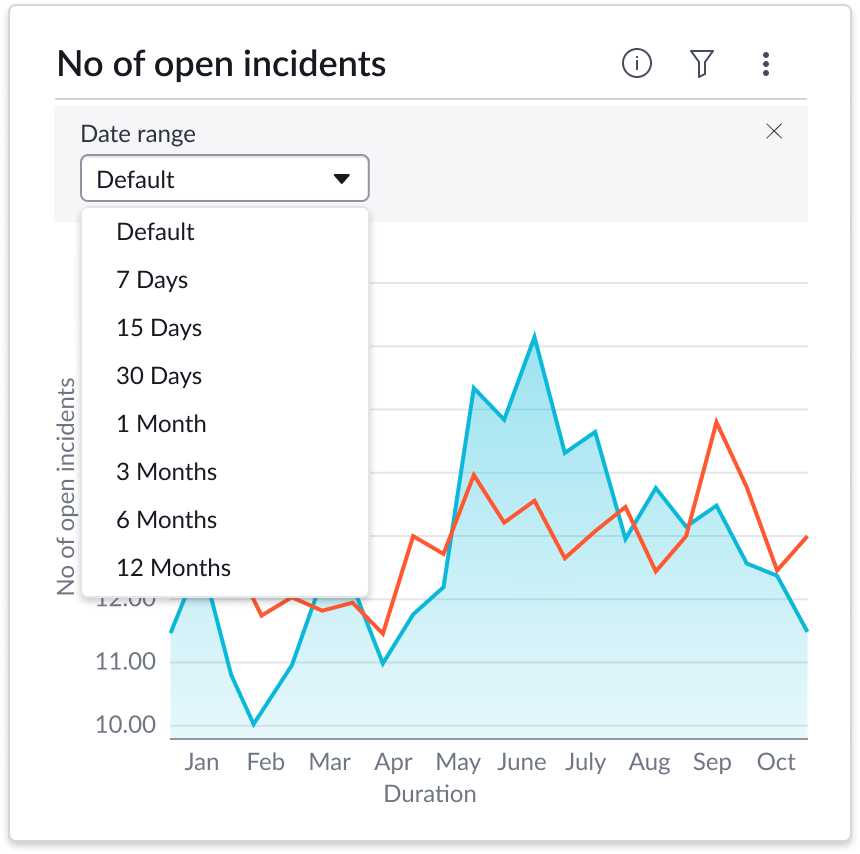This screenshot has width=860, height=854.
Task: Click the Duration axis label
Action: click(430, 793)
